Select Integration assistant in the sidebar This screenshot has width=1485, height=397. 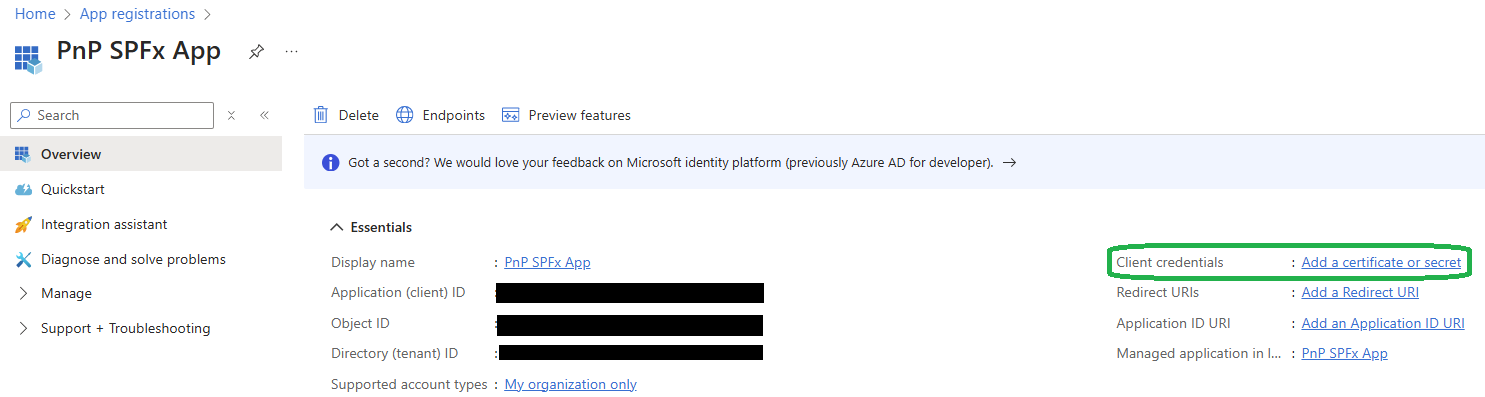(104, 224)
